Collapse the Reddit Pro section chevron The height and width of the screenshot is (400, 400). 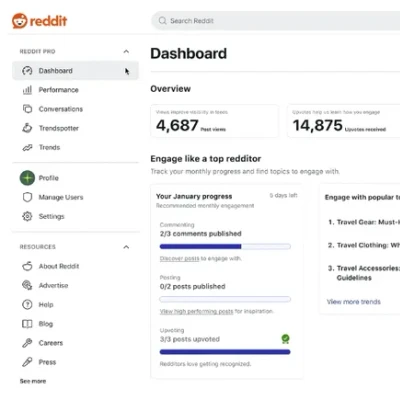tap(126, 51)
